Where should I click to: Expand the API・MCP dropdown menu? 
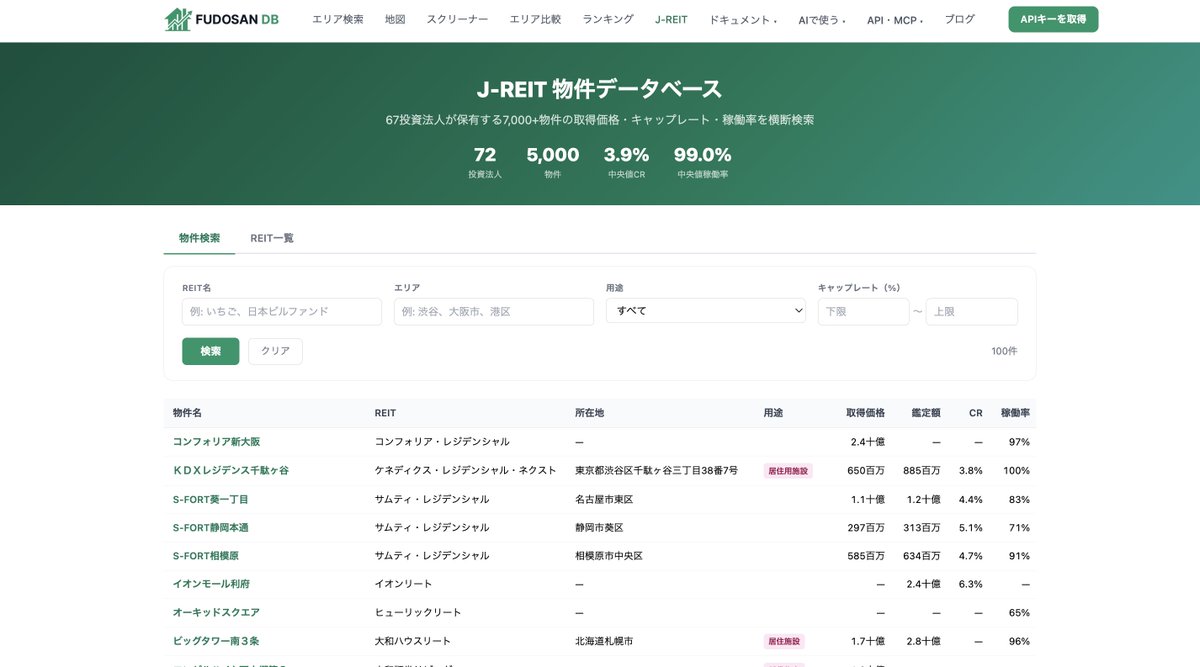click(895, 20)
